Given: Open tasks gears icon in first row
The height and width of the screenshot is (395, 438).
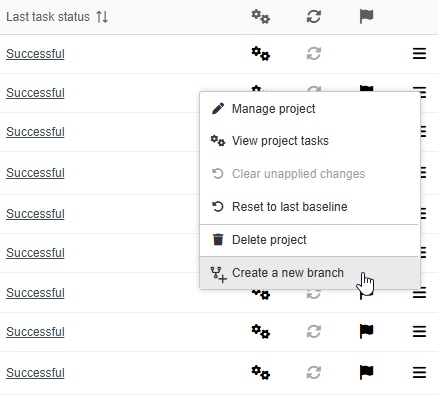Looking at the screenshot, I should [261, 54].
